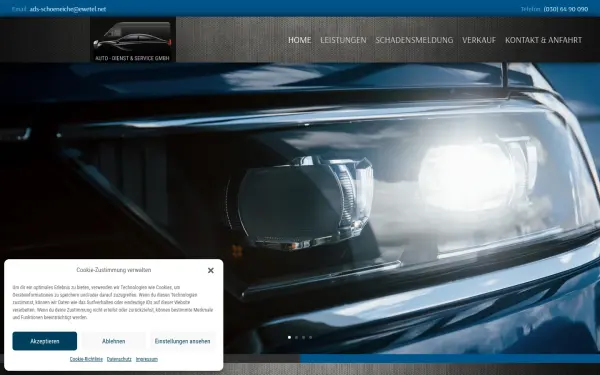Viewport: 600px width, 375px height.
Task: Open the Impressum link
Action: coord(147,359)
